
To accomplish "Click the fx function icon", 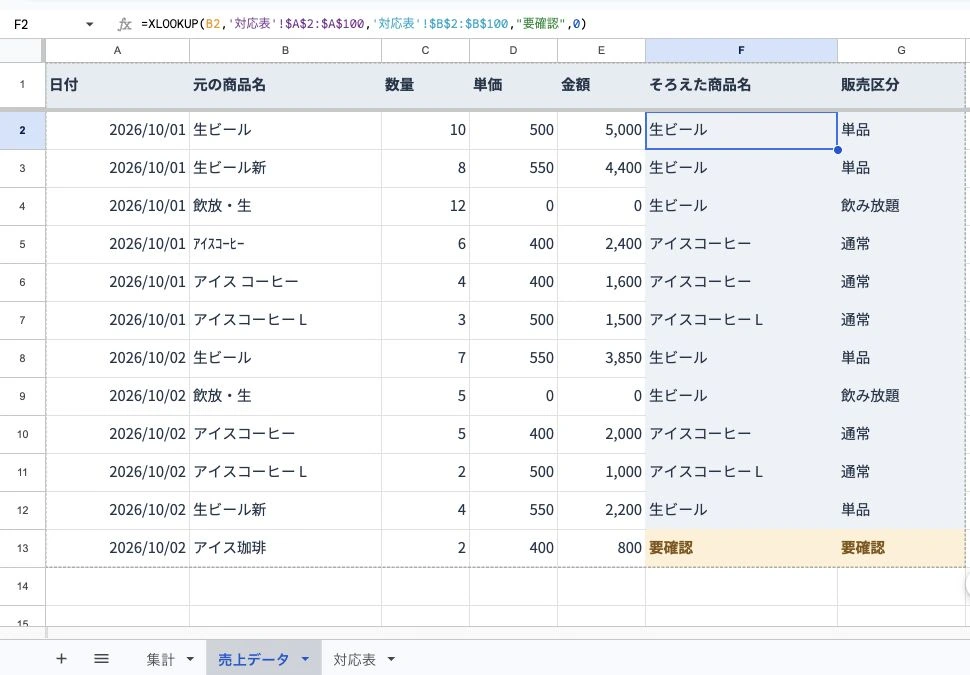I will pyautogui.click(x=124, y=24).
